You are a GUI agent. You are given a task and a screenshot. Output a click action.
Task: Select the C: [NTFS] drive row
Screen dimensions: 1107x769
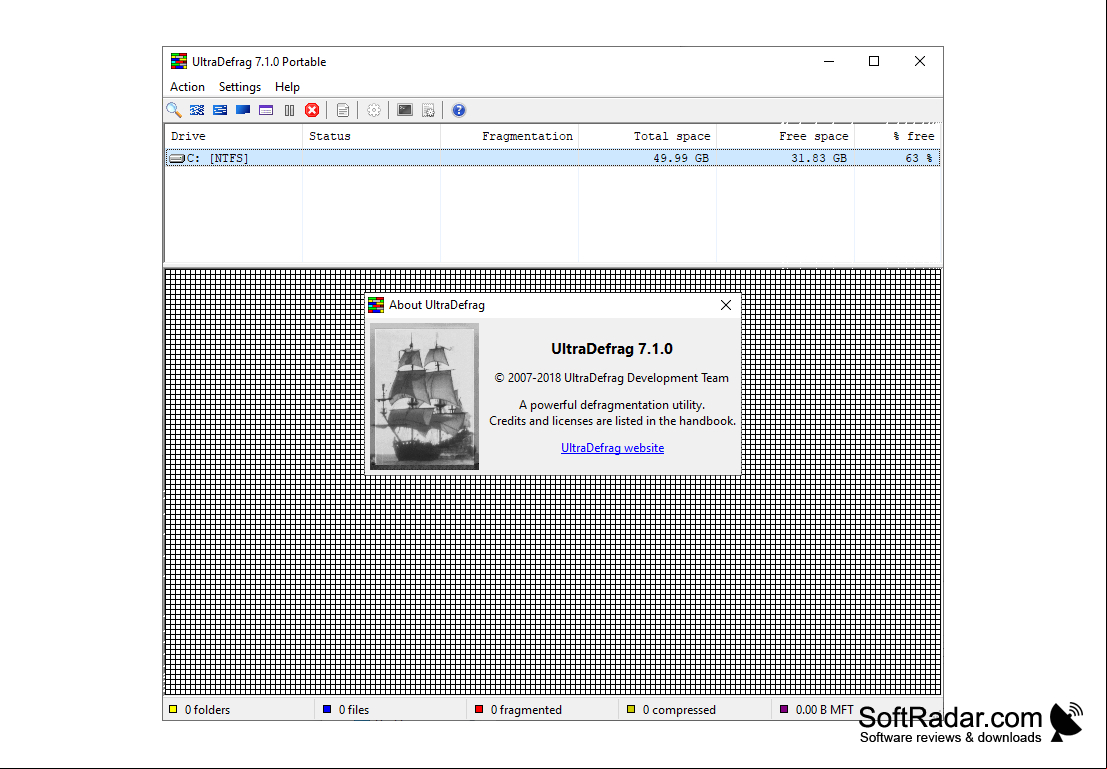(x=553, y=158)
